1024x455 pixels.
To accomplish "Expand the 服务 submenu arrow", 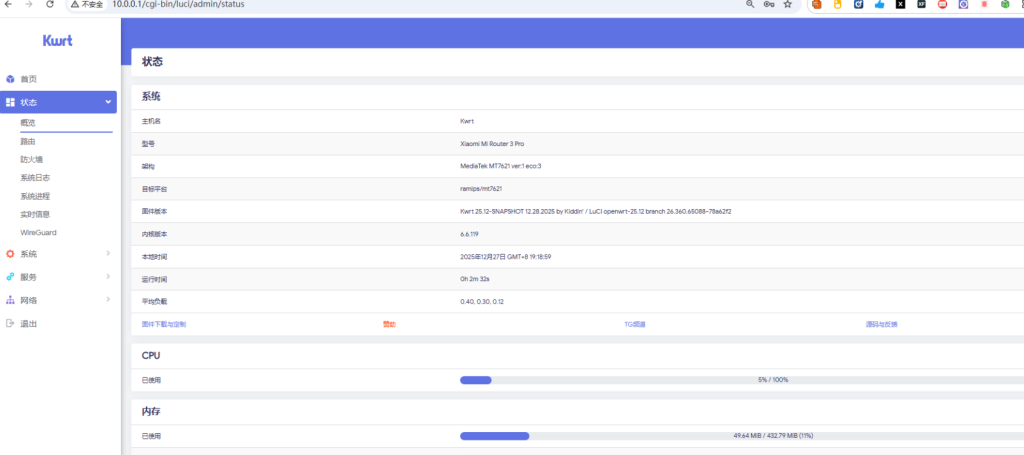I will (x=108, y=277).
